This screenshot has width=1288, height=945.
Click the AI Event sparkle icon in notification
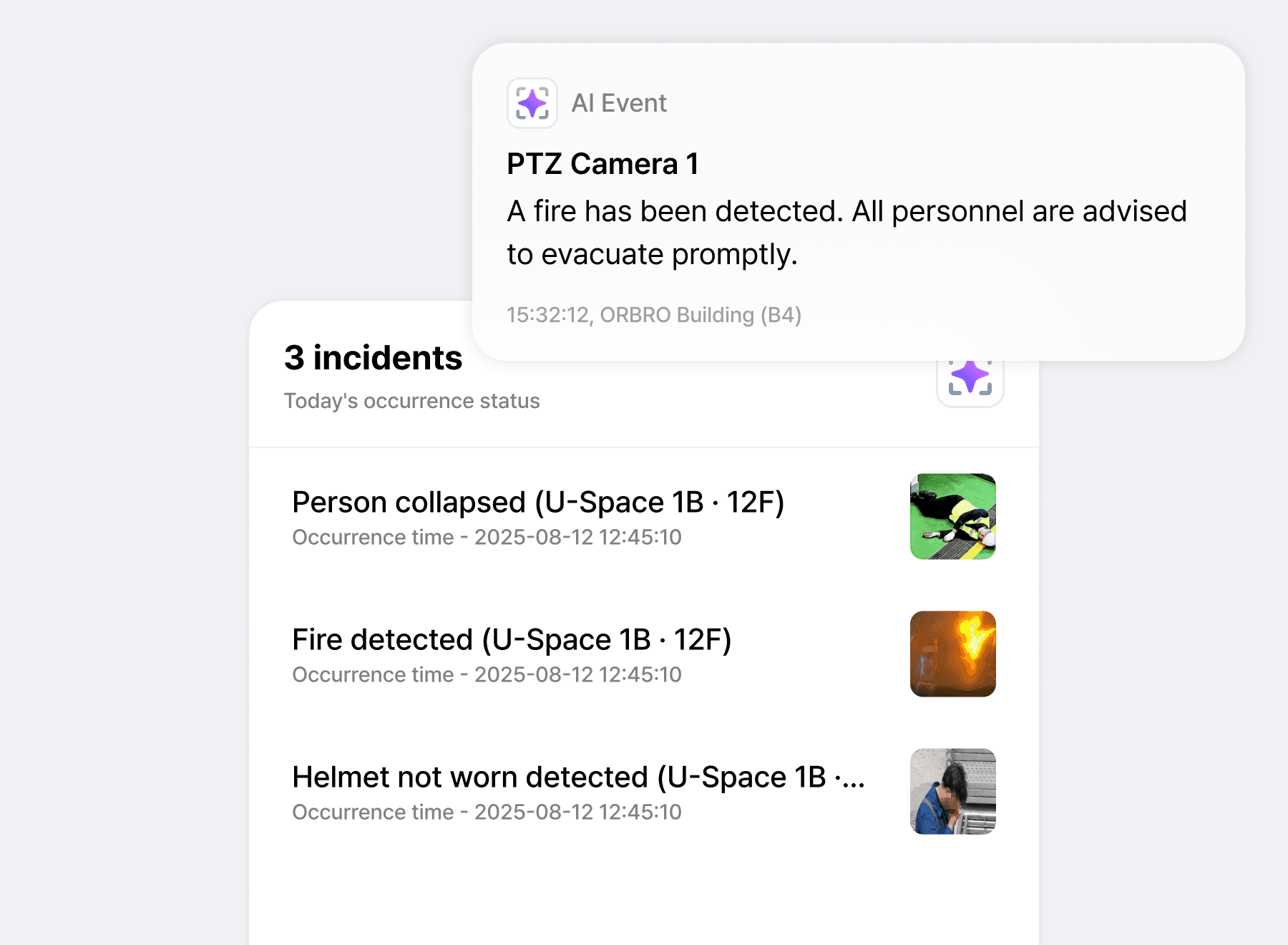(532, 103)
